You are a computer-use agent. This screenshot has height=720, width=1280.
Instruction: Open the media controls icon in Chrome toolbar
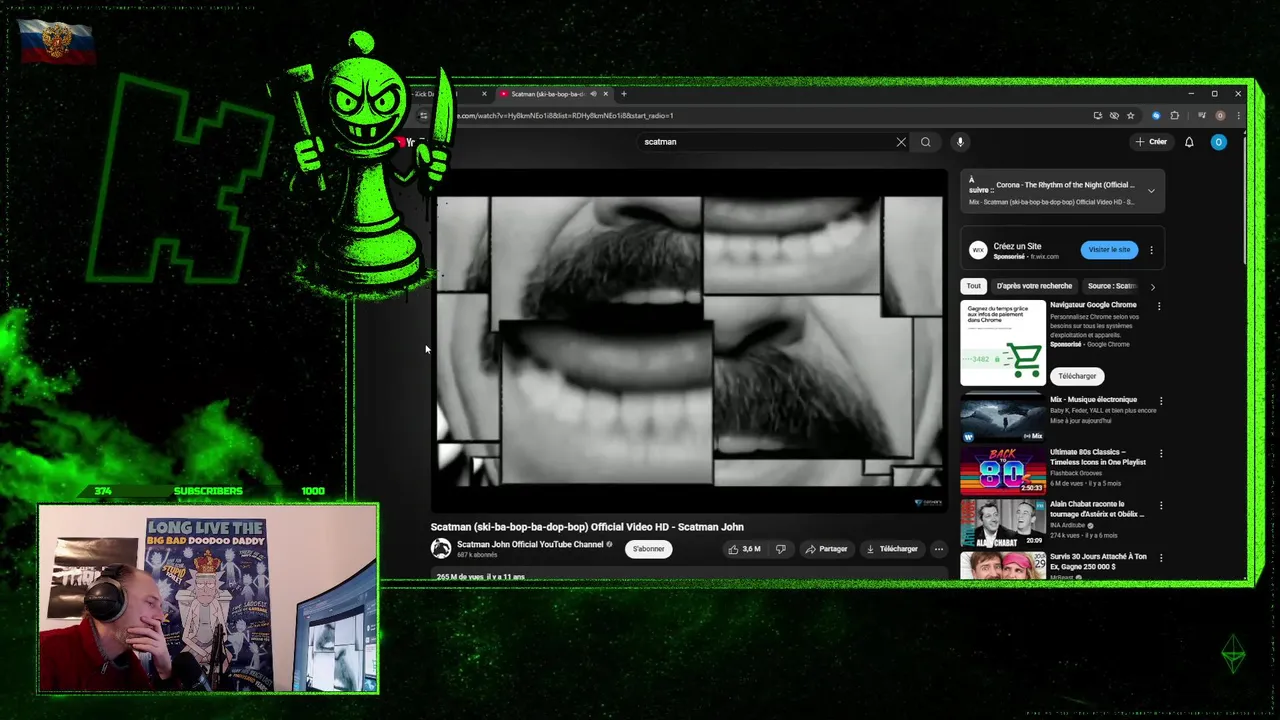[1202, 115]
